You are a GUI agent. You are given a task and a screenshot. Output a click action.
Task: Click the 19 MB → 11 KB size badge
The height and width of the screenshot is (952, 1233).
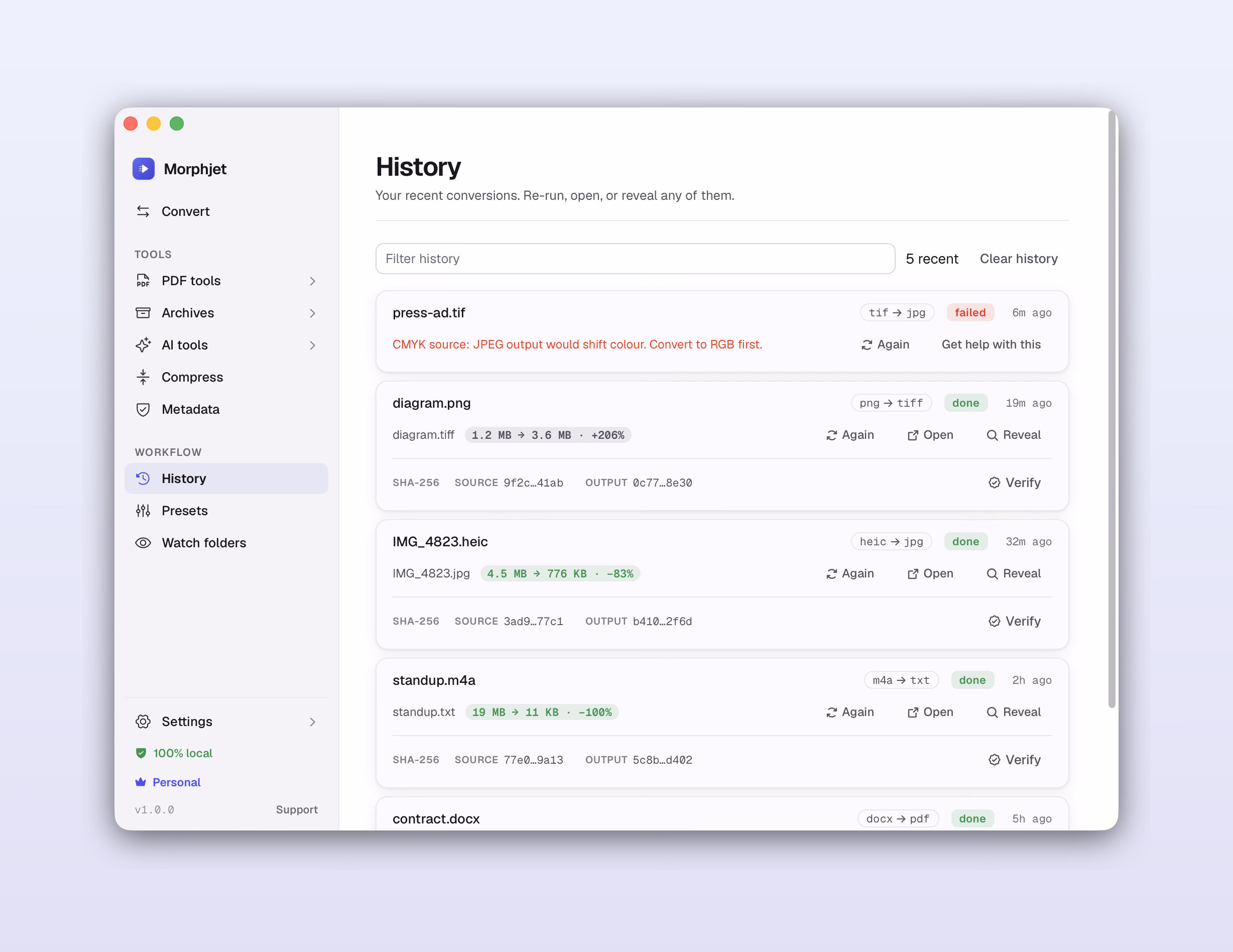[x=542, y=712]
